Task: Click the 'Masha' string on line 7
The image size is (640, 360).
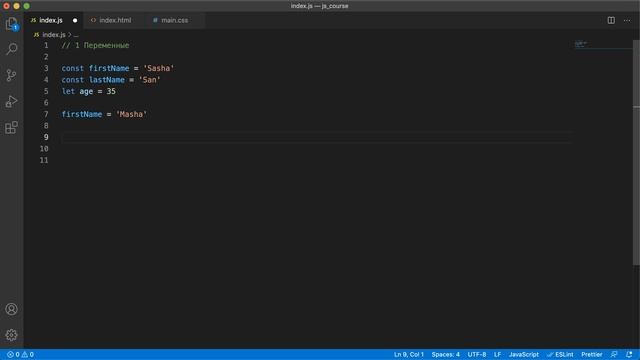Action: [x=131, y=114]
